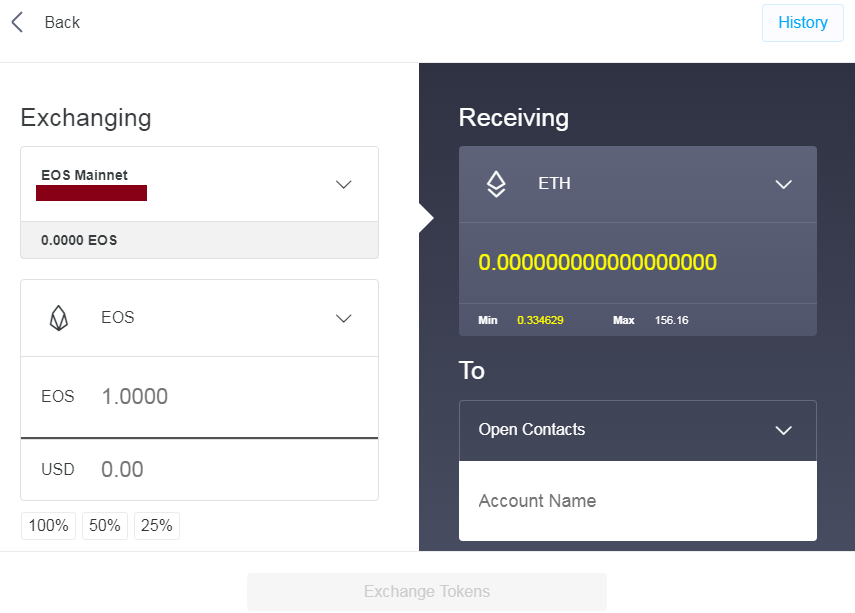
Task: Click the ETH diamond logo icon
Action: pyautogui.click(x=496, y=184)
